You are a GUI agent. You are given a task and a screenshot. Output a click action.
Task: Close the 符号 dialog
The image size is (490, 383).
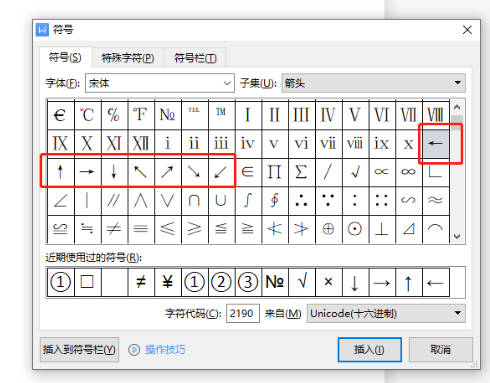467,30
